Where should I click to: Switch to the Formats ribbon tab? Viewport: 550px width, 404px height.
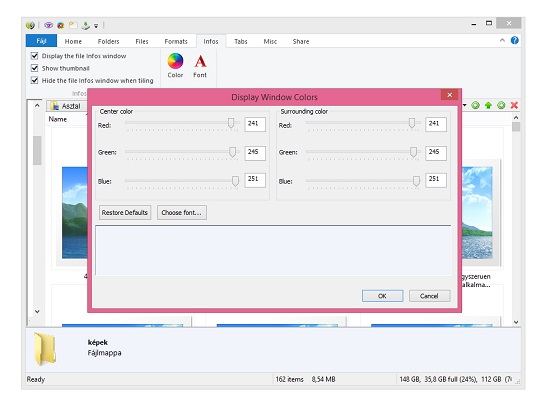[176, 41]
